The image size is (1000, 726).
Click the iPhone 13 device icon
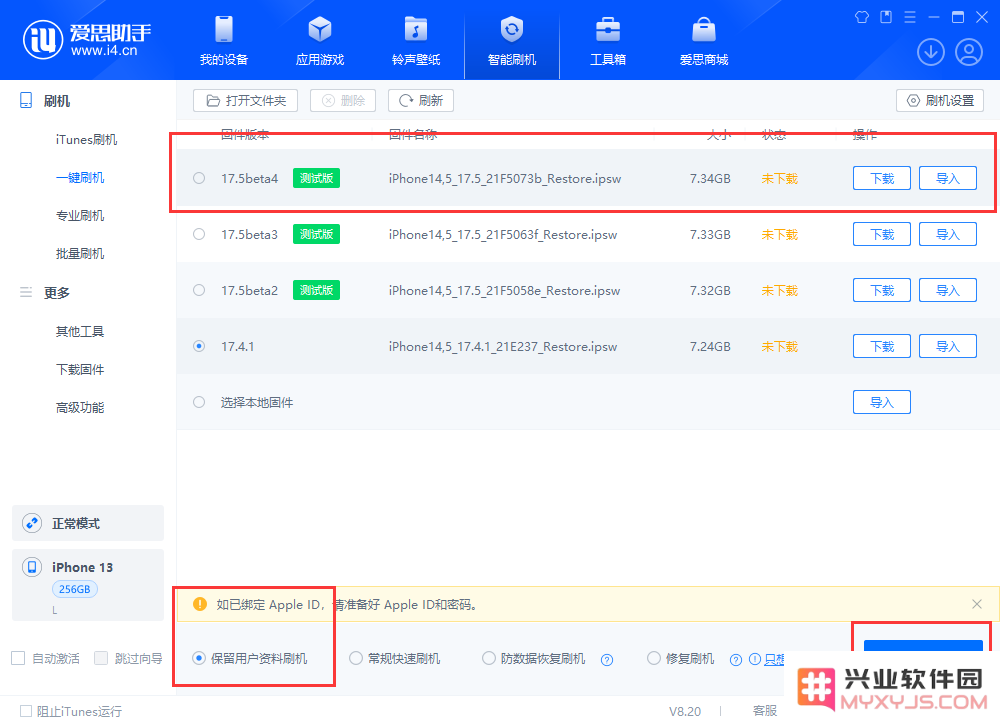click(32, 567)
